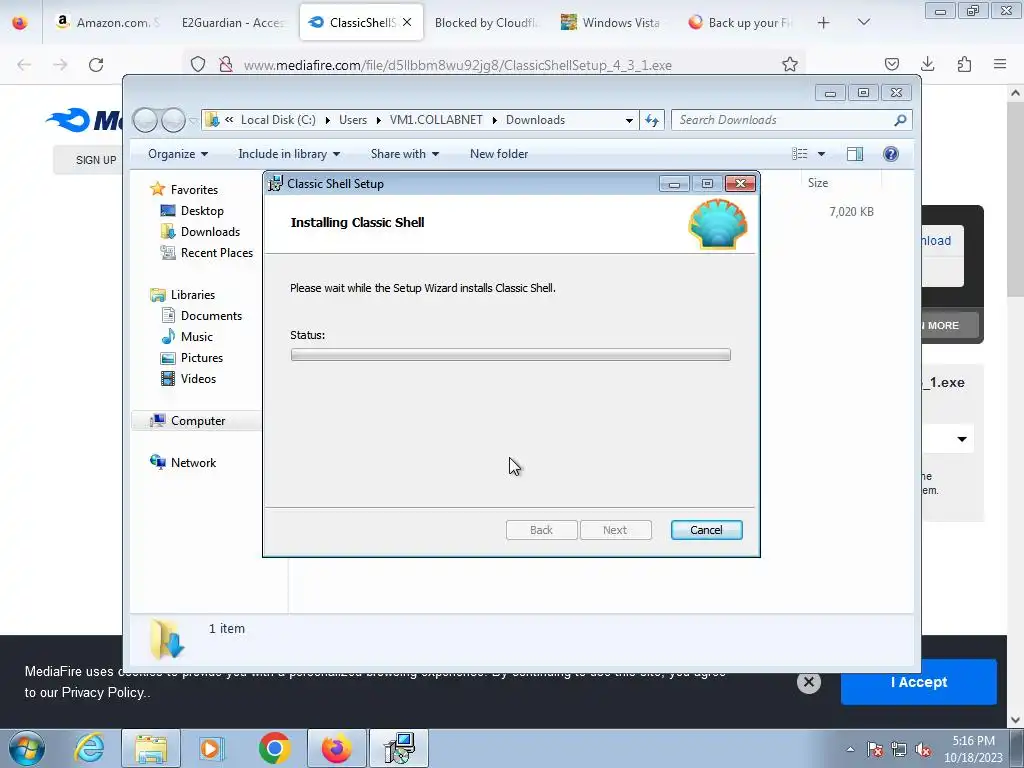Open the view options dropdown arrow
Viewport: 1024px width, 768px height.
coord(822,154)
